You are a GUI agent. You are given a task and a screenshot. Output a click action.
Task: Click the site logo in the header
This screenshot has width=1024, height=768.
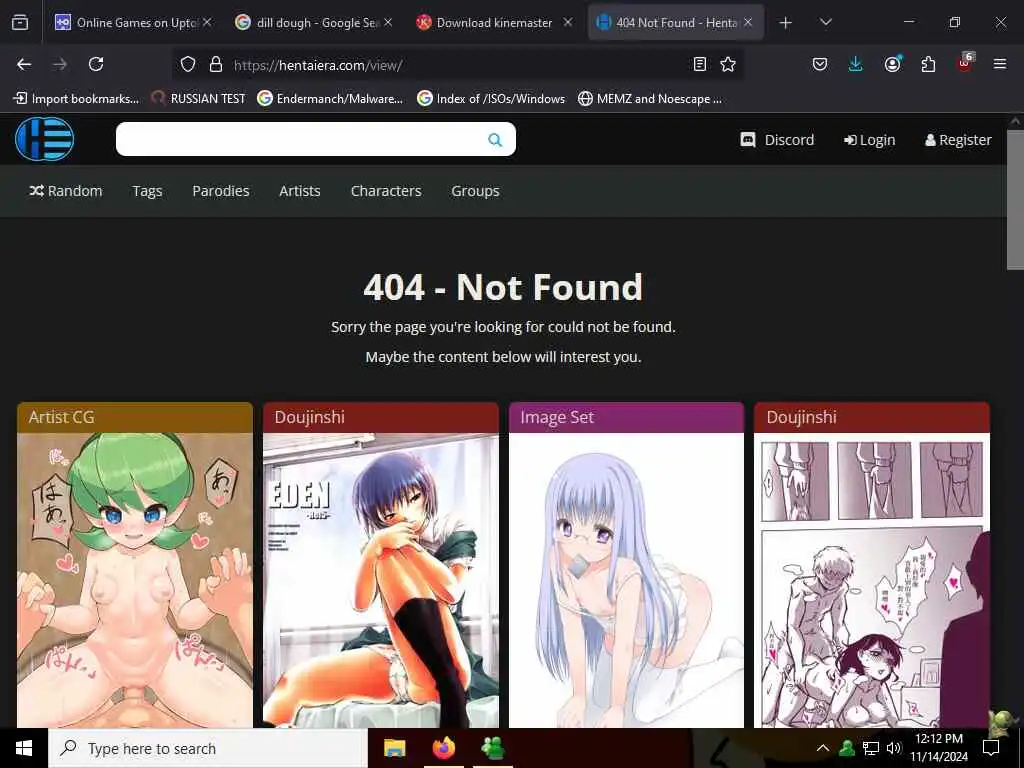click(x=44, y=139)
